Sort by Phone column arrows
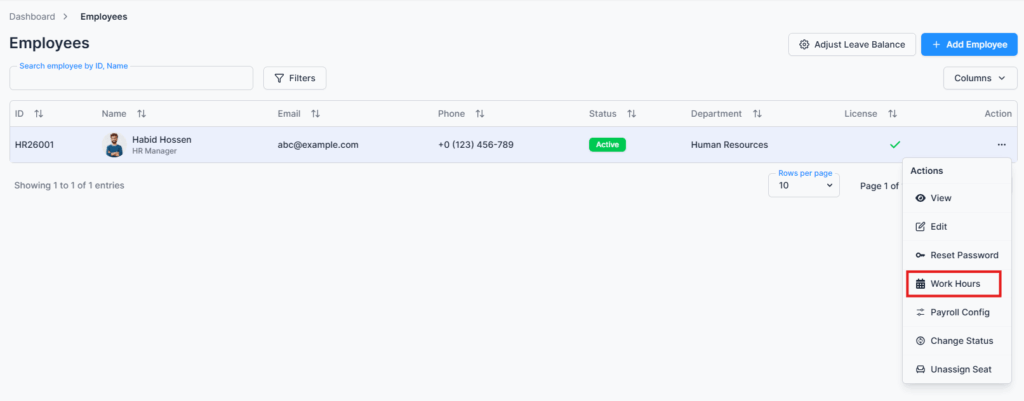Viewport: 1024px width, 401px height. [480, 114]
